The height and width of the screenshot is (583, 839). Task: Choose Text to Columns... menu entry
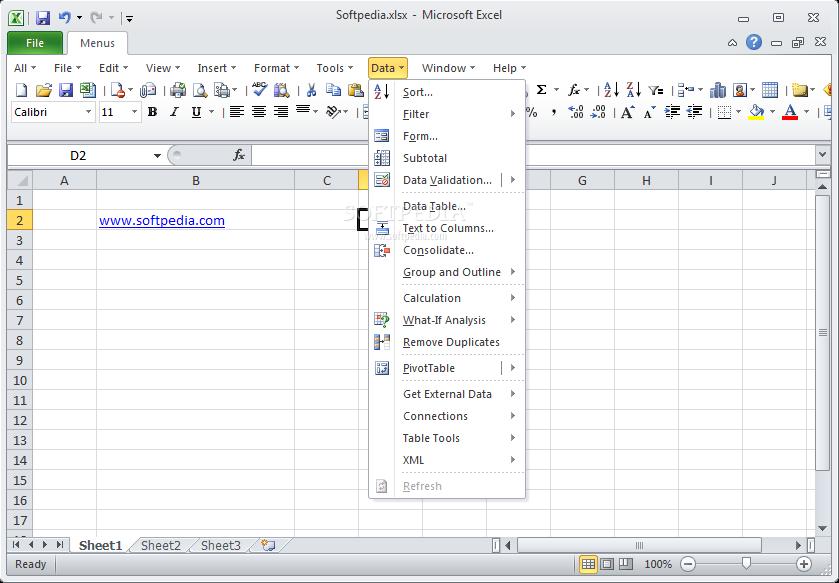(447, 228)
